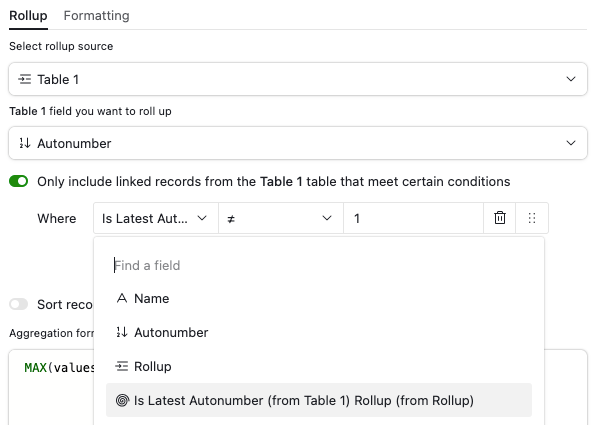Click the autonumber icon in dropdown list
This screenshot has height=425, width=602.
click(122, 332)
